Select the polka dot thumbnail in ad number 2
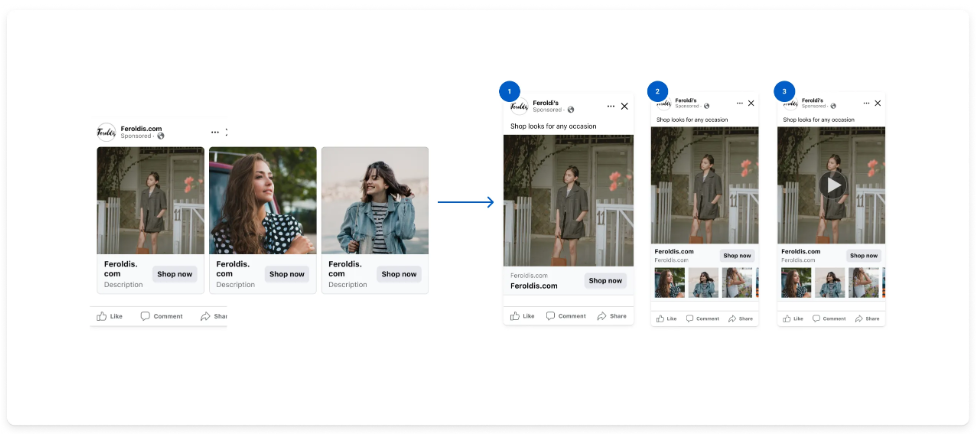976x435 pixels. [670, 283]
